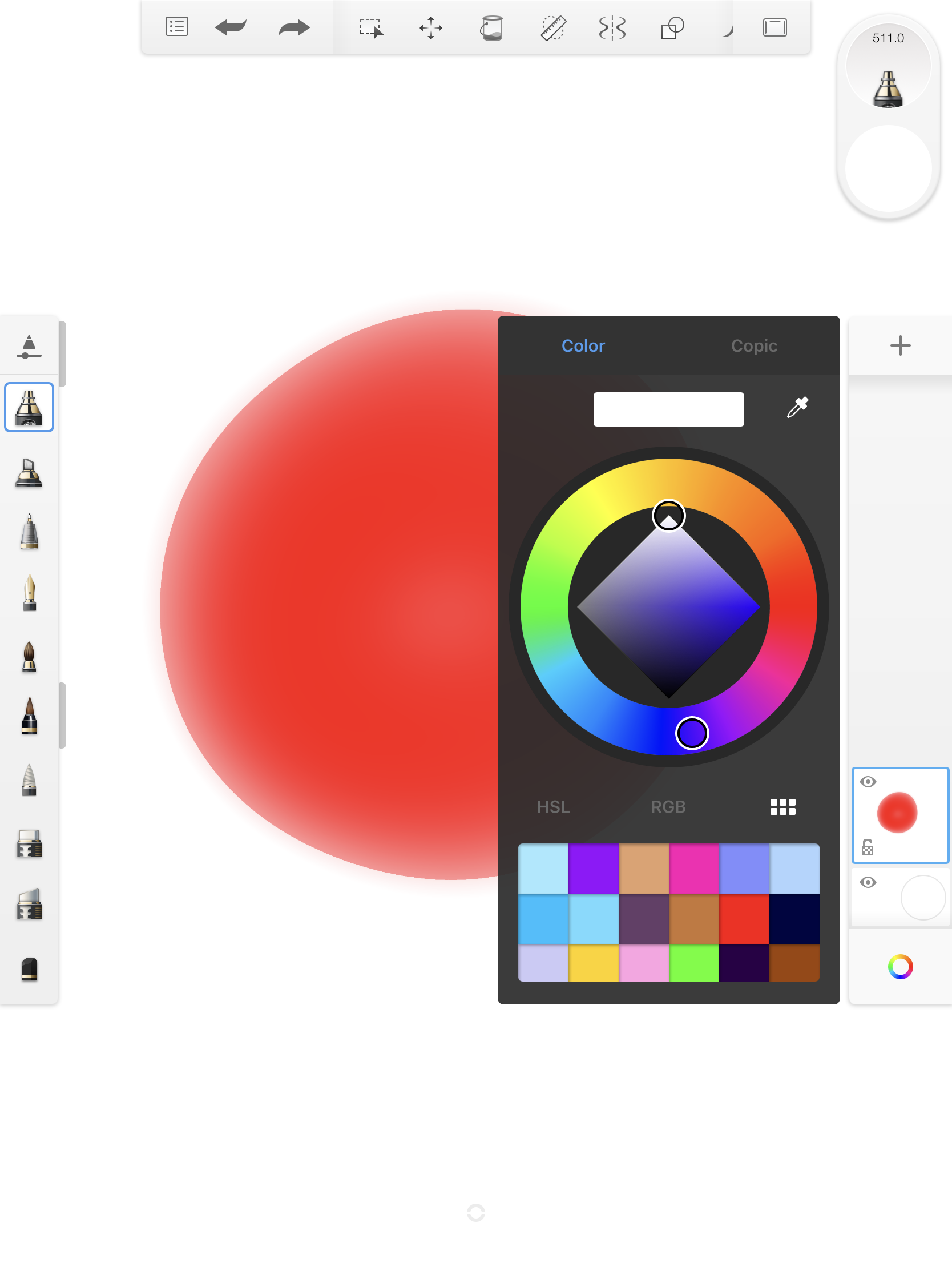Click the color name field above the wheel
The image size is (952, 1270).
tap(668, 409)
